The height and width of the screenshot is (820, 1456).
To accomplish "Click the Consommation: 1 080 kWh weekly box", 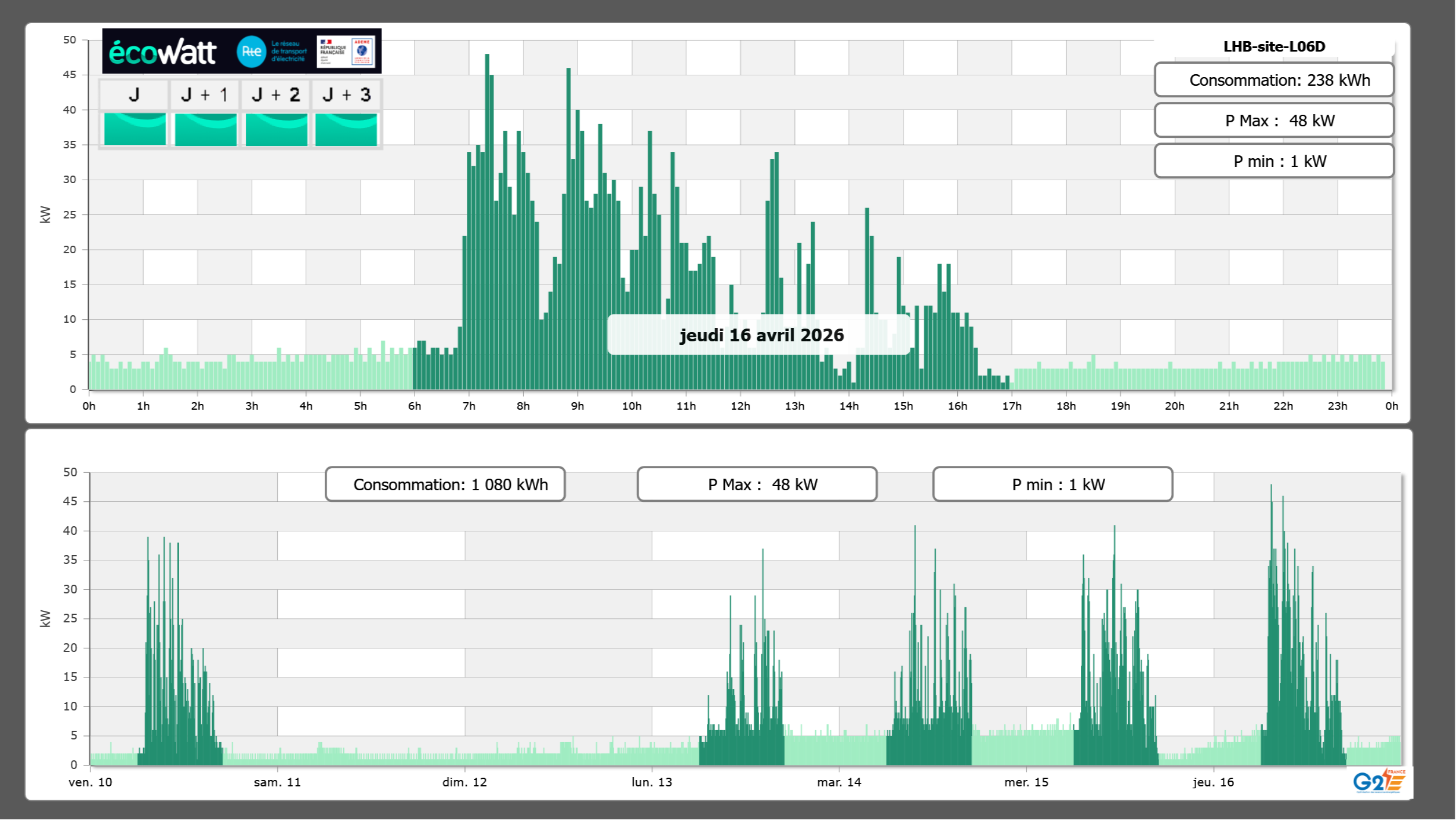I will (x=445, y=484).
